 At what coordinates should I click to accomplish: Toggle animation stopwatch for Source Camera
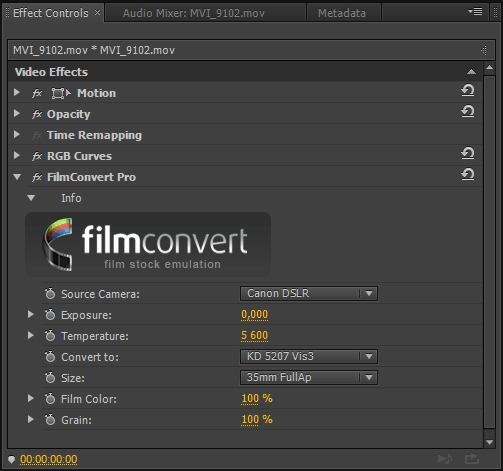pos(50,294)
